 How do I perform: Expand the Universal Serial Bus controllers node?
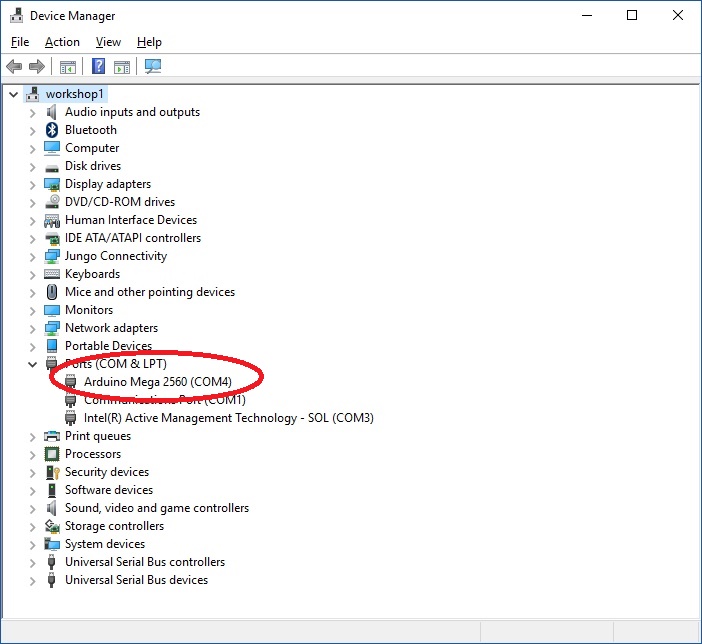click(32, 562)
